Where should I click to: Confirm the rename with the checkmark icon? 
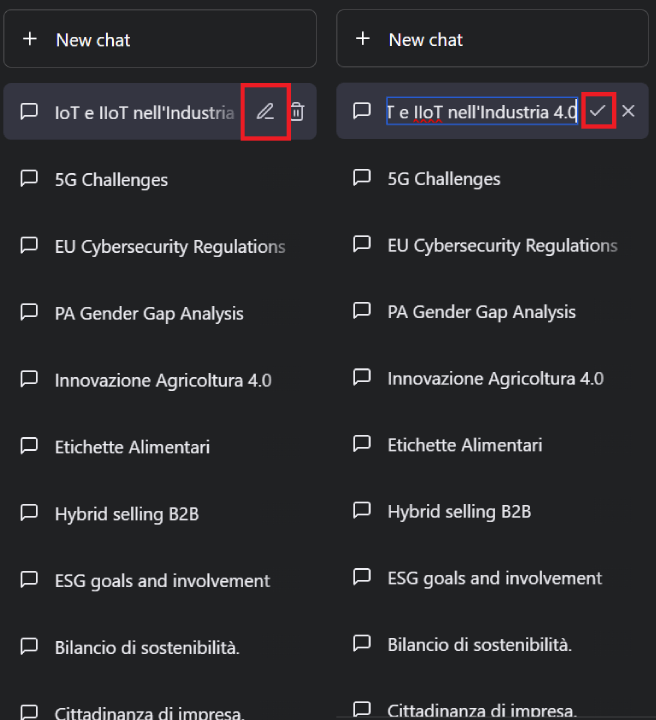[x=597, y=111]
